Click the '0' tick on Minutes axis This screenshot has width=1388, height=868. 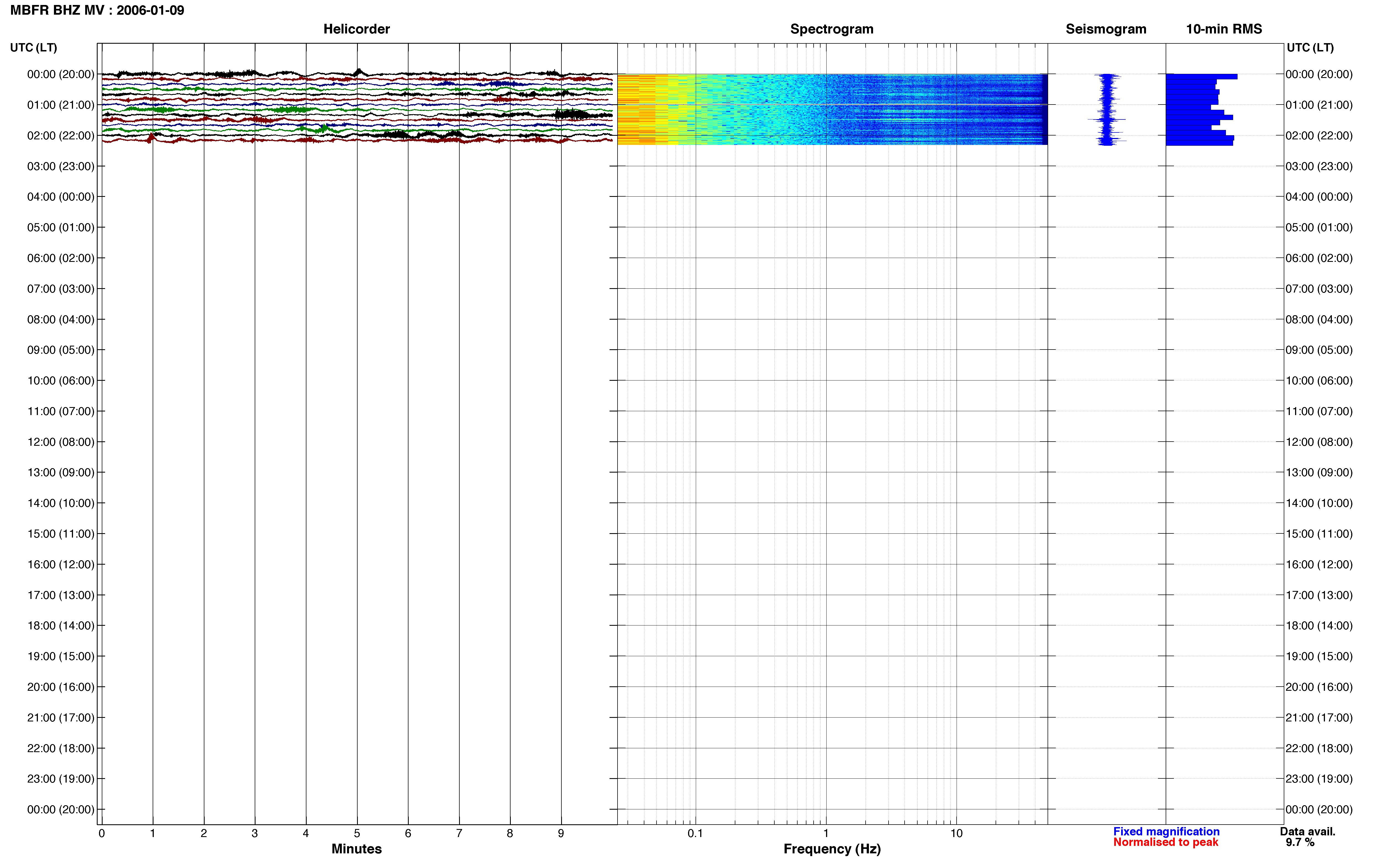pos(101,833)
